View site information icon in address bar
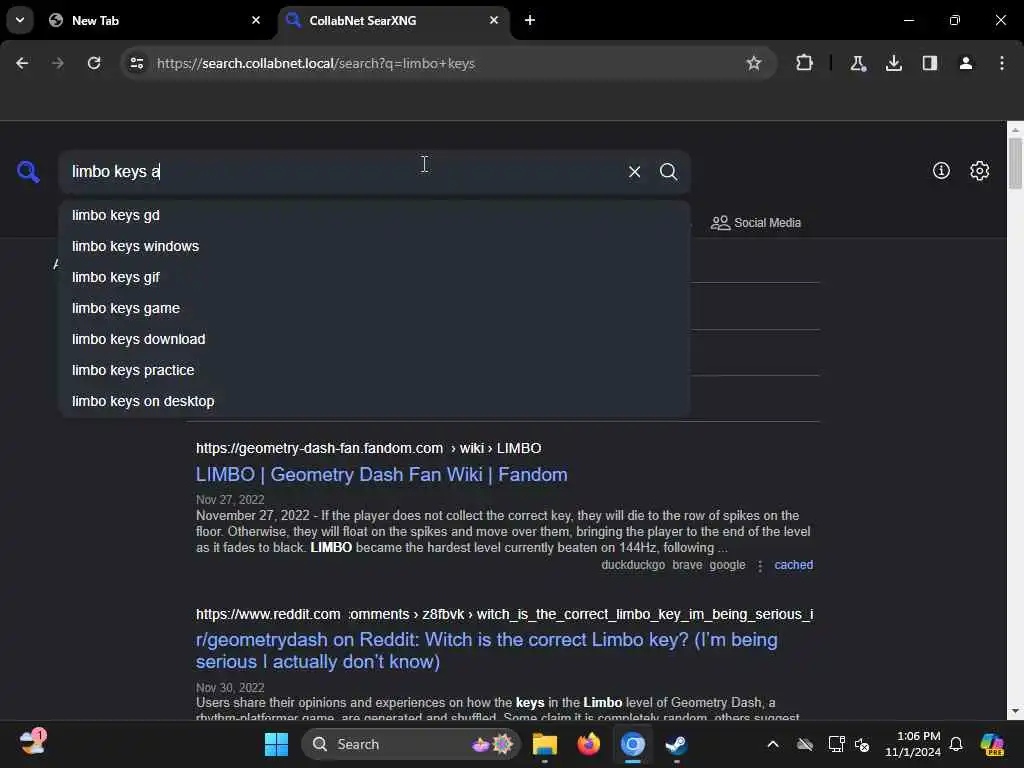The width and height of the screenshot is (1024, 768). [136, 63]
